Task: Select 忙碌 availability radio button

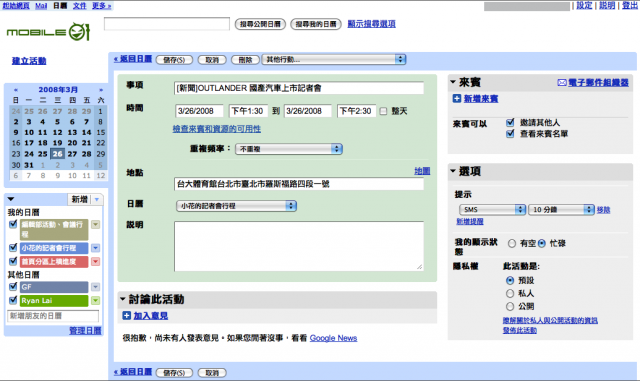Action: tap(542, 243)
